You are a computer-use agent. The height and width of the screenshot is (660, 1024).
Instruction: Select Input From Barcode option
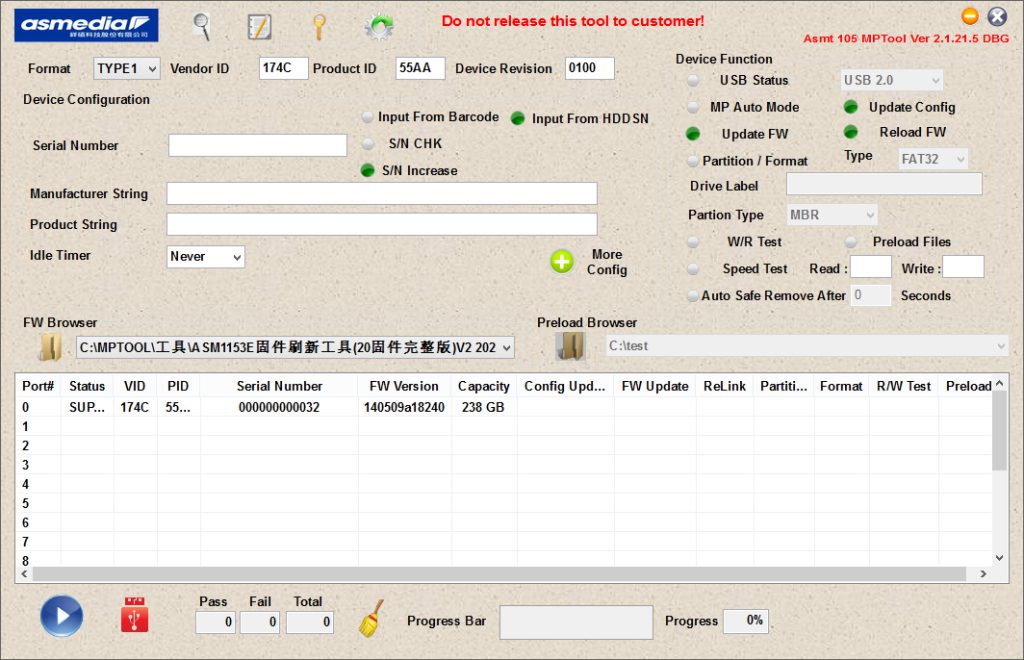(368, 117)
